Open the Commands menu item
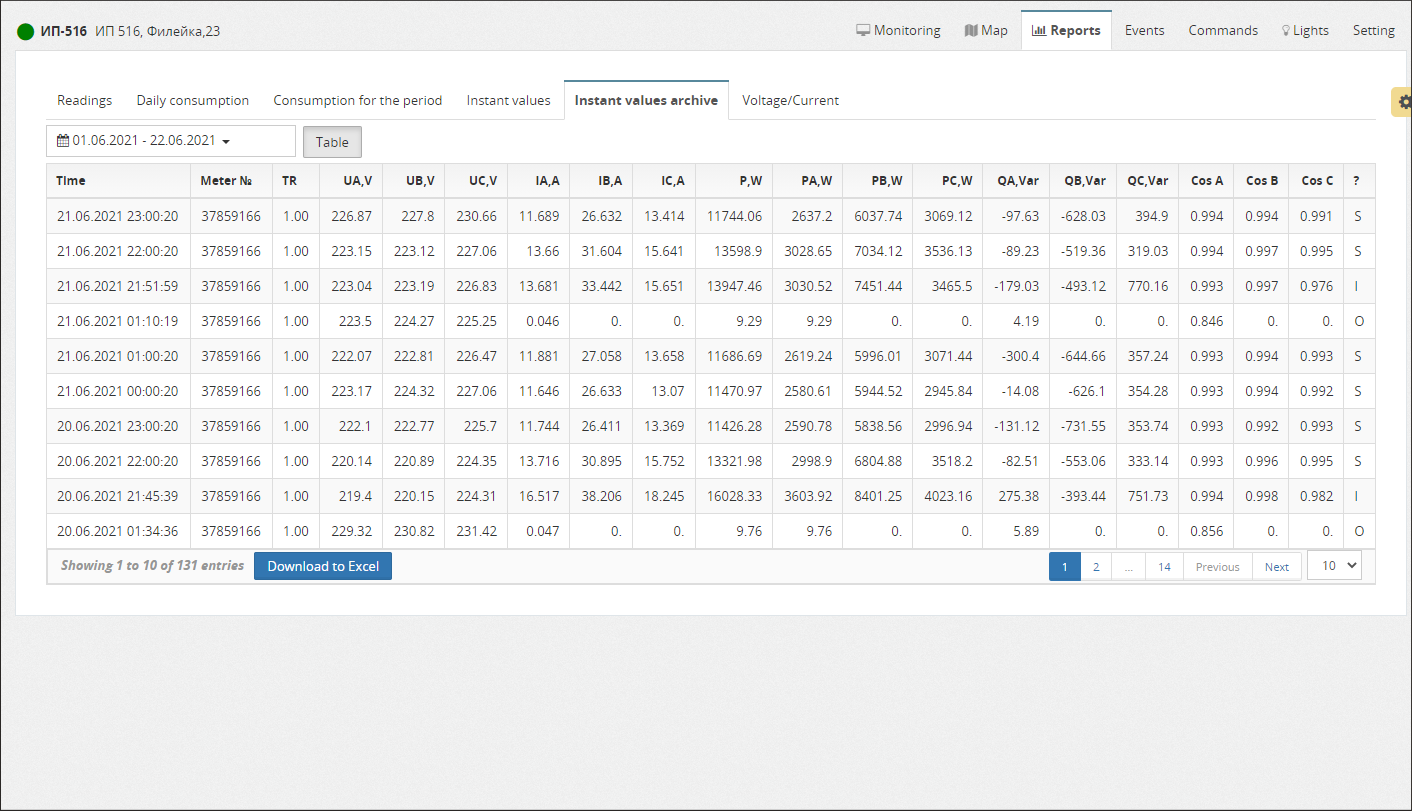This screenshot has width=1412, height=811. click(x=1223, y=30)
